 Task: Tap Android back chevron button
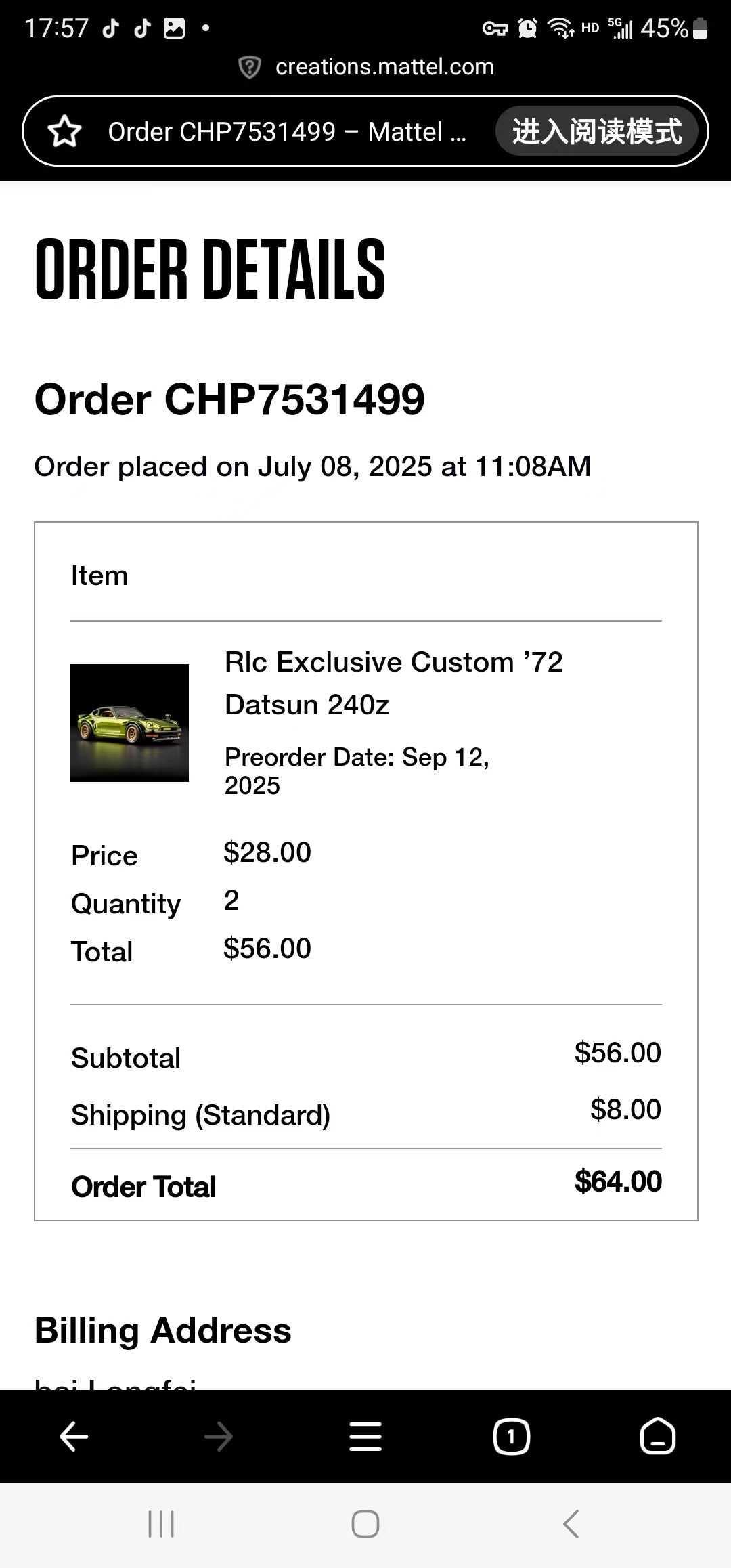click(571, 1524)
